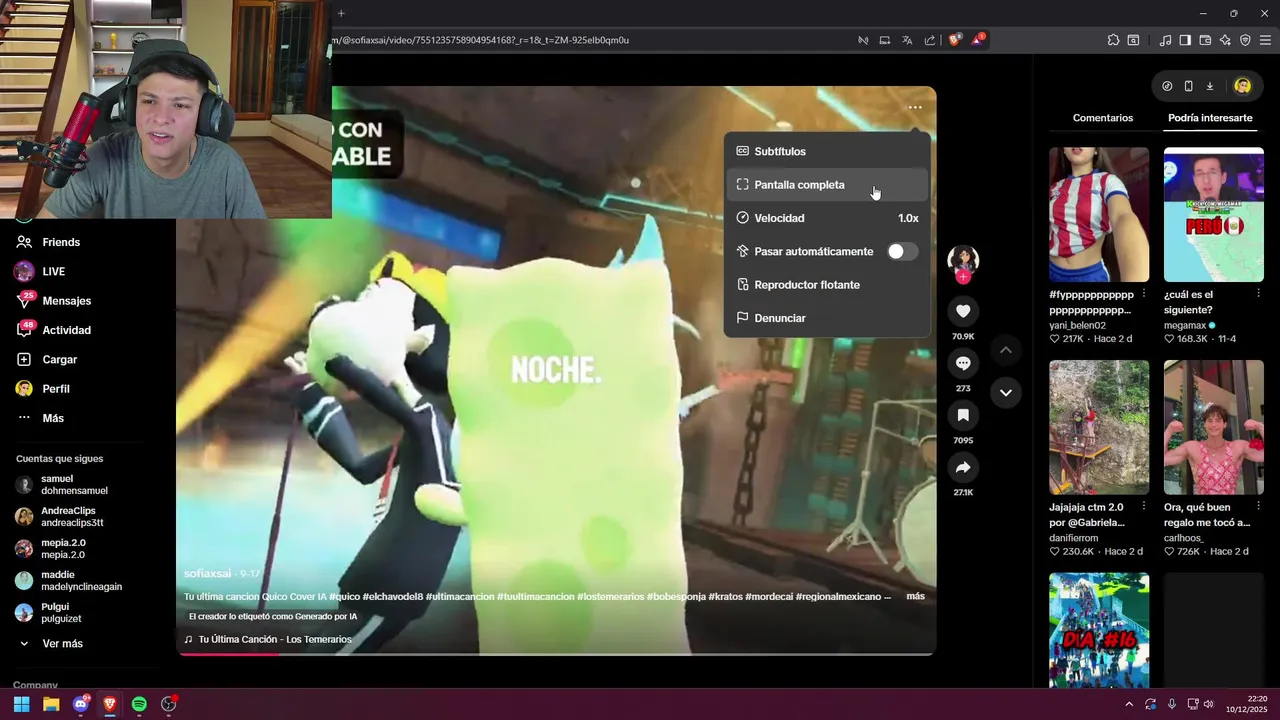This screenshot has width=1280, height=720.
Task: Open Más in the left sidebar
Action: click(40, 418)
